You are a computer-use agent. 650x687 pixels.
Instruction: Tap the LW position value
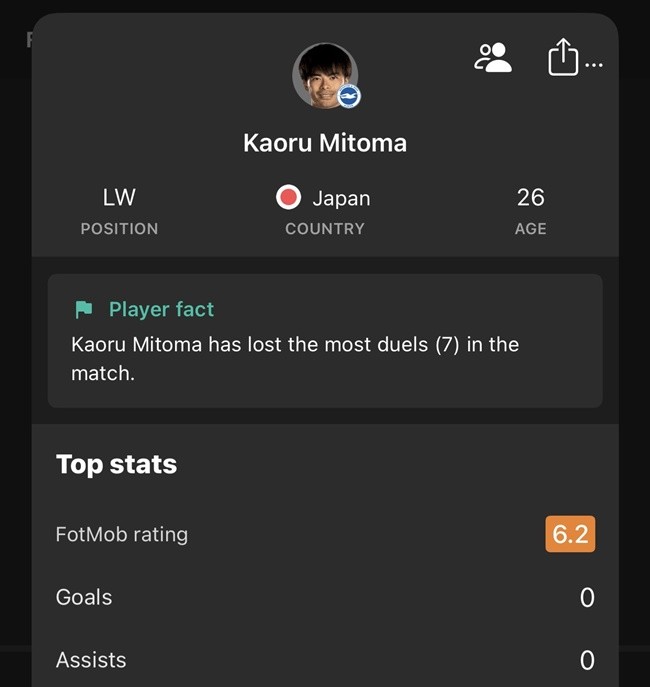119,197
